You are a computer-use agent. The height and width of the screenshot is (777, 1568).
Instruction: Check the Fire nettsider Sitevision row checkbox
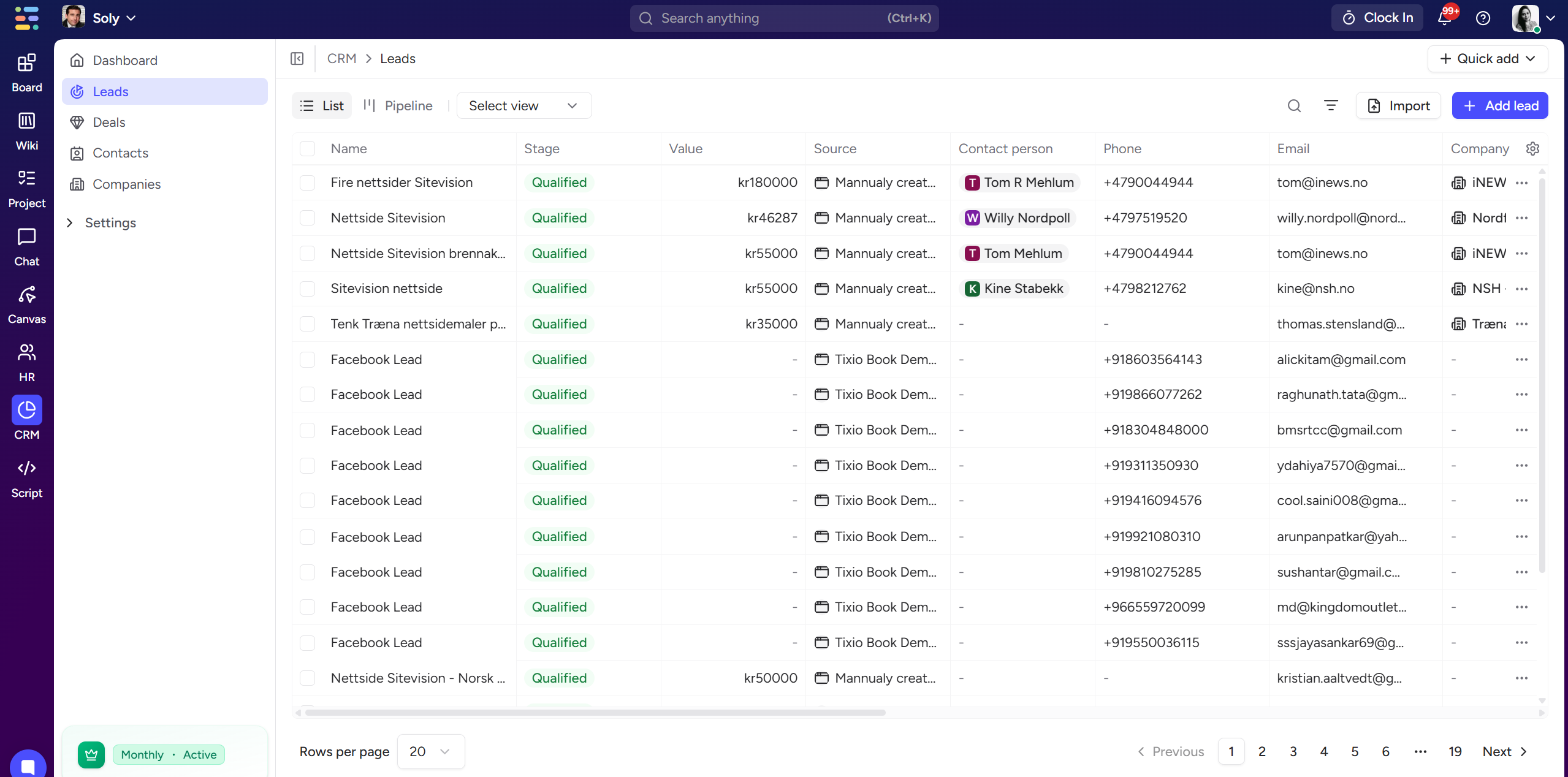307,183
